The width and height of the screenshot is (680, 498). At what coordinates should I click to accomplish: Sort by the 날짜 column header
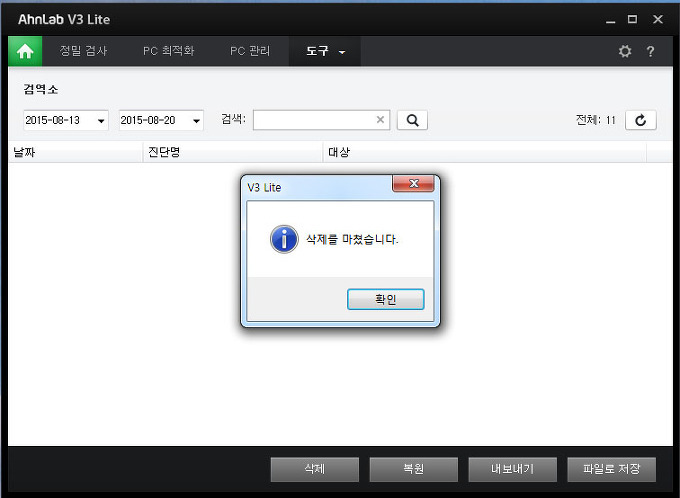coord(75,152)
